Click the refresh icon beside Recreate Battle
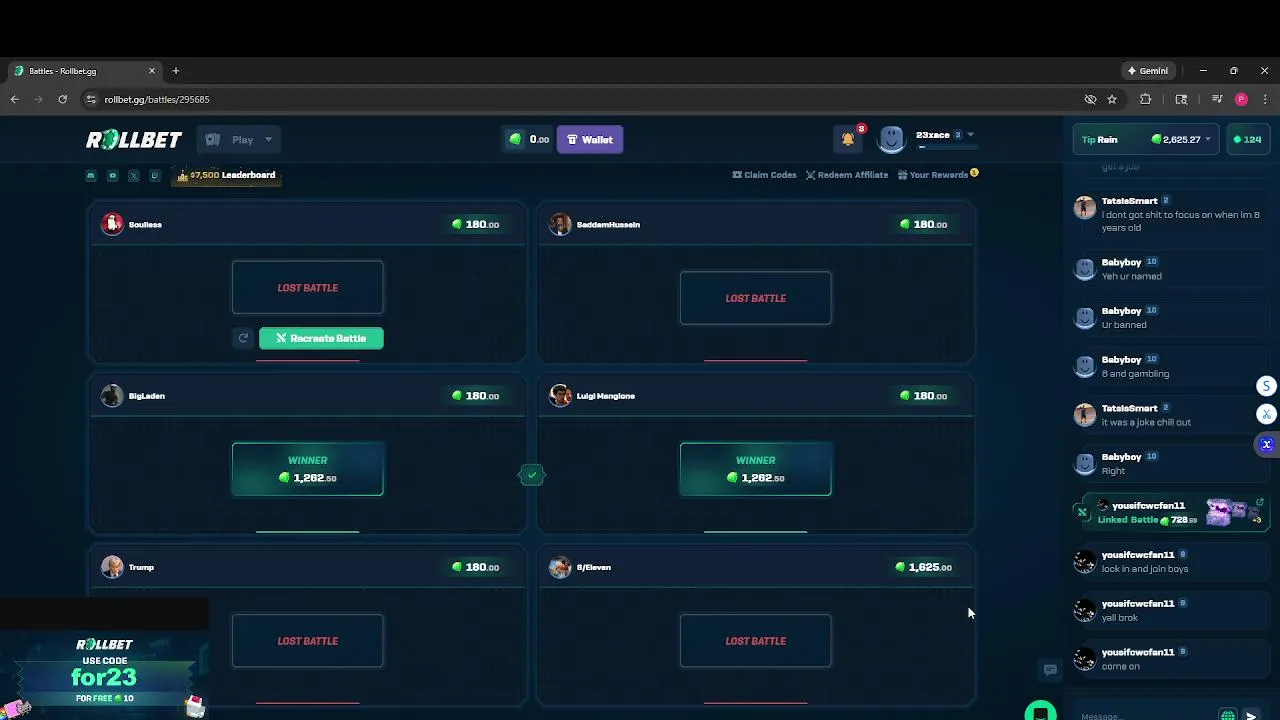The image size is (1280, 720). tap(243, 338)
